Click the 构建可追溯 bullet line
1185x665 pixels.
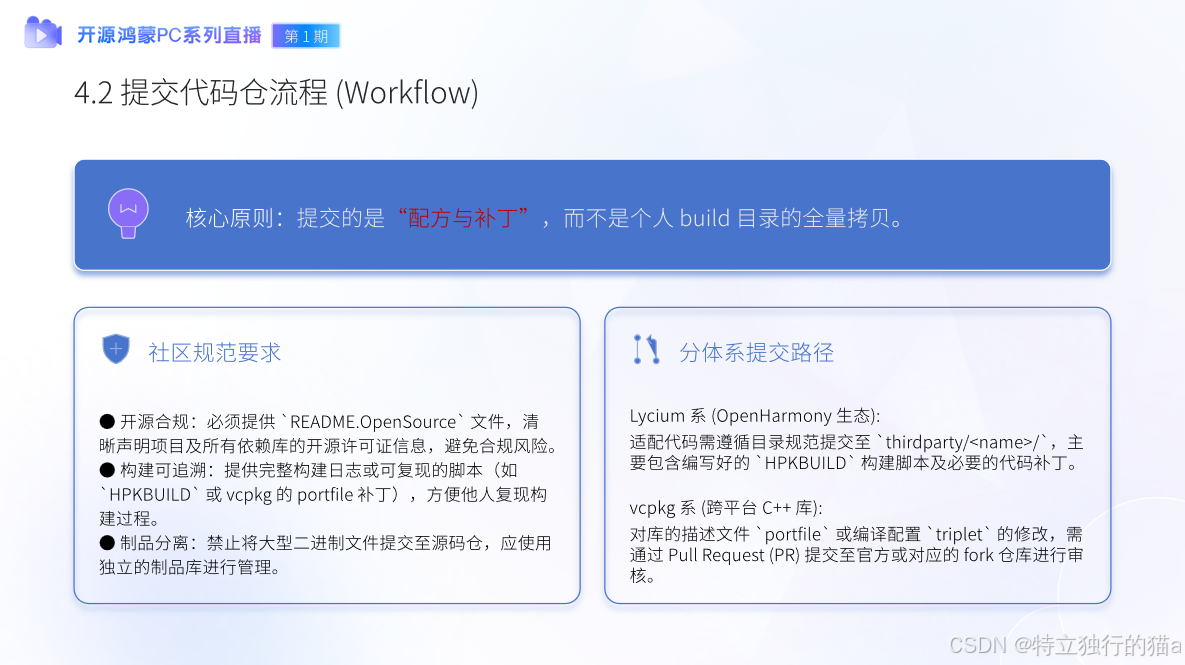click(x=309, y=470)
